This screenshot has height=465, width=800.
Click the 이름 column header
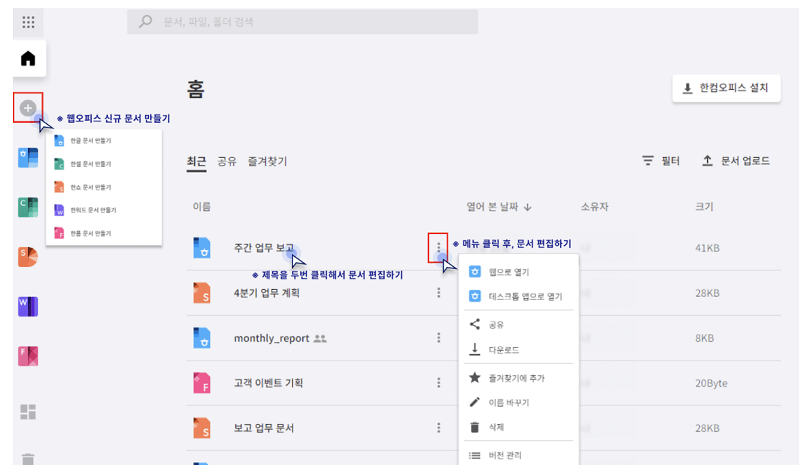[202, 206]
